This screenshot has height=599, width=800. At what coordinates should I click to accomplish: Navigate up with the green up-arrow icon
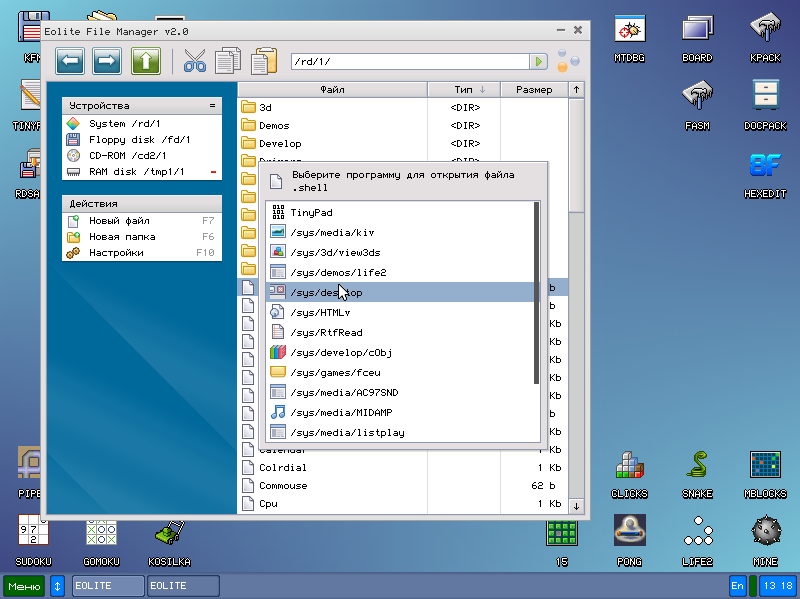(x=145, y=60)
